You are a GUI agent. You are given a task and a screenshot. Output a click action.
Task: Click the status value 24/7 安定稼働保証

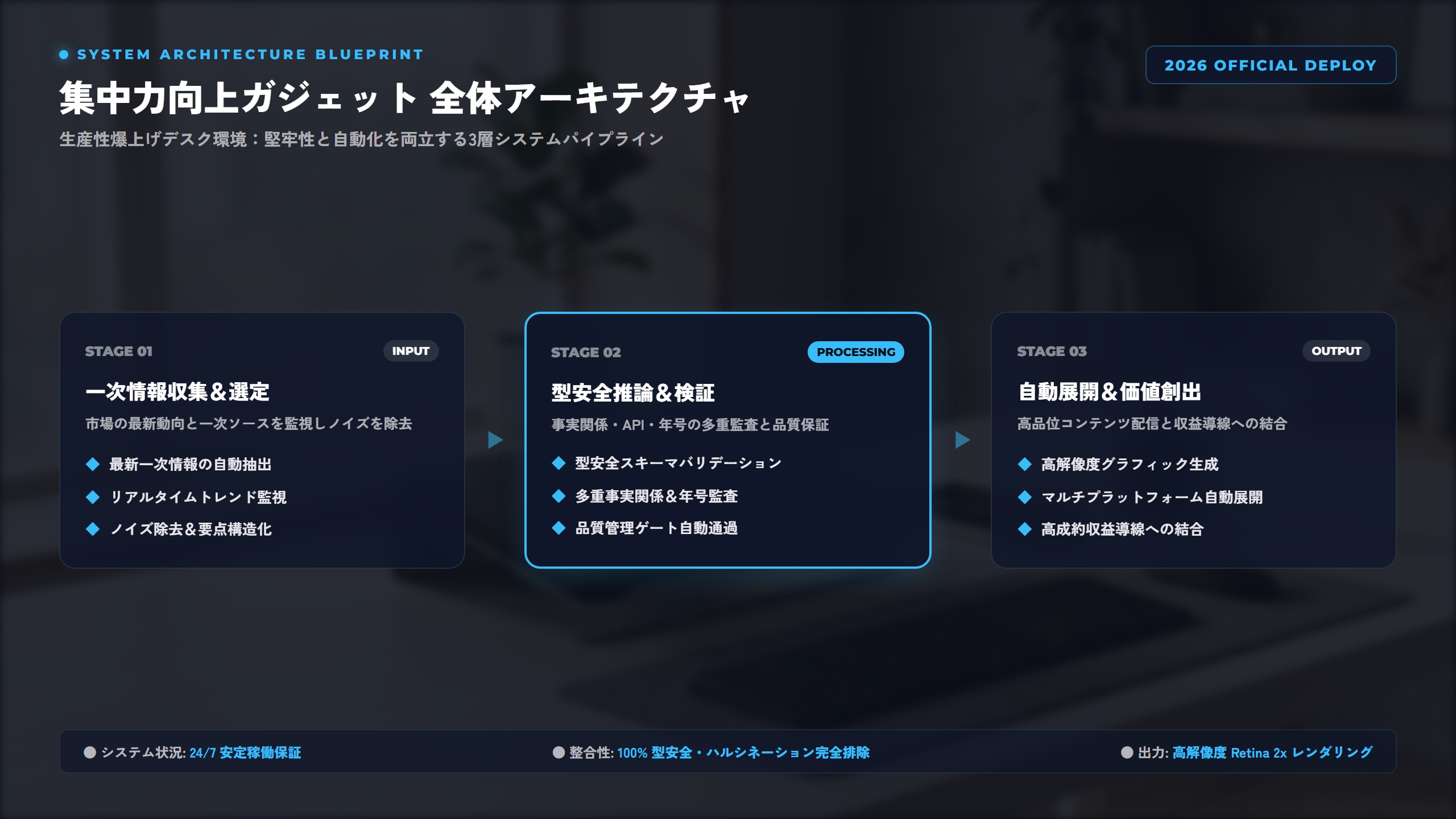[x=245, y=752]
